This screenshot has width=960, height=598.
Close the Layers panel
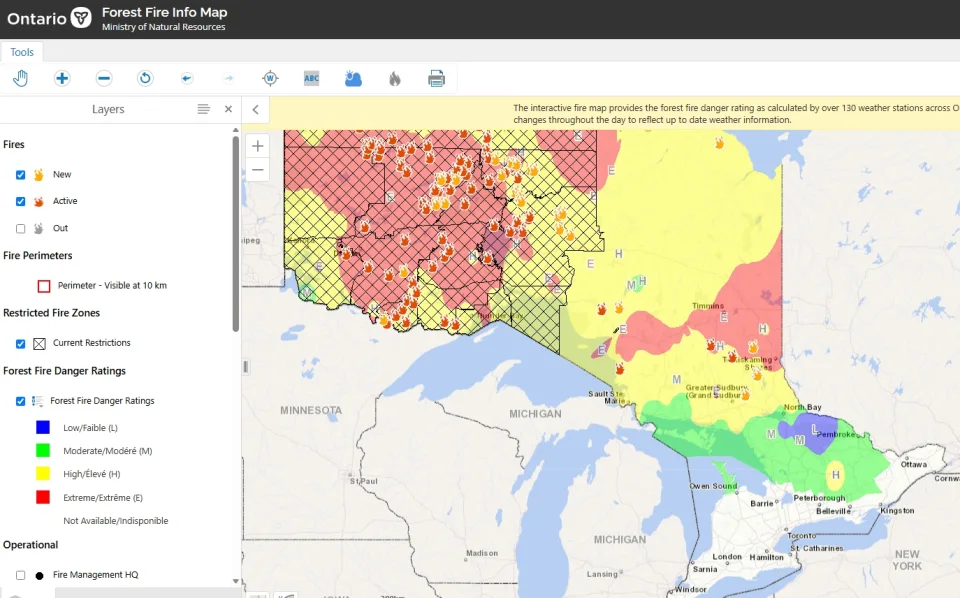228,109
